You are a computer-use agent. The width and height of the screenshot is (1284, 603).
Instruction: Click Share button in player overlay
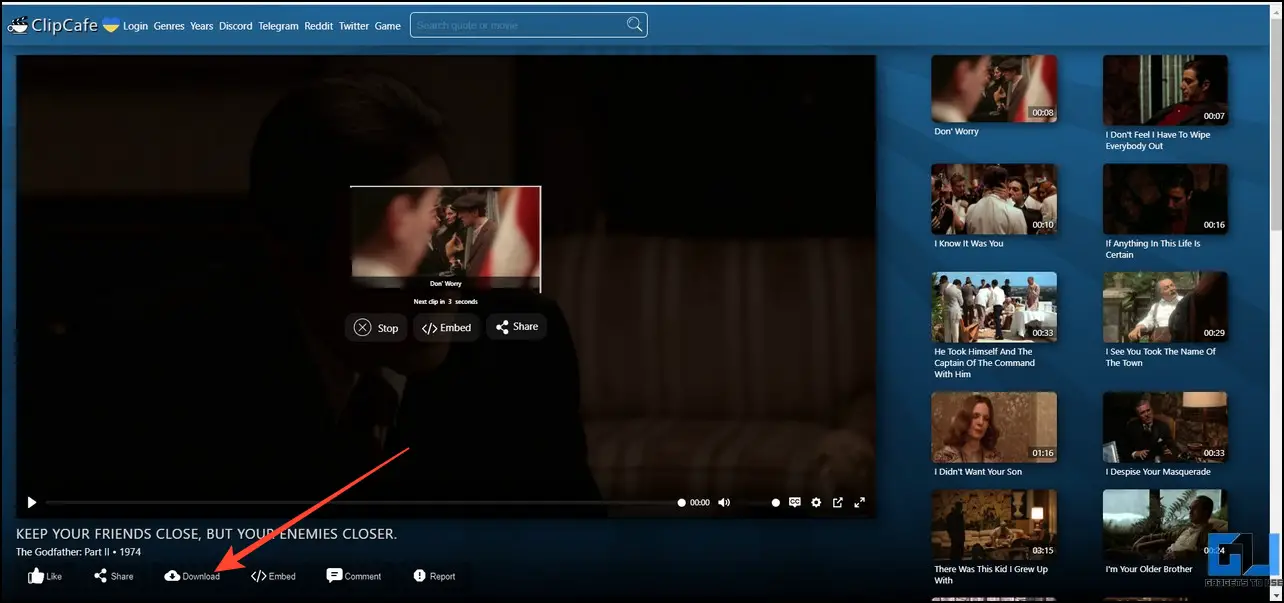pos(517,327)
